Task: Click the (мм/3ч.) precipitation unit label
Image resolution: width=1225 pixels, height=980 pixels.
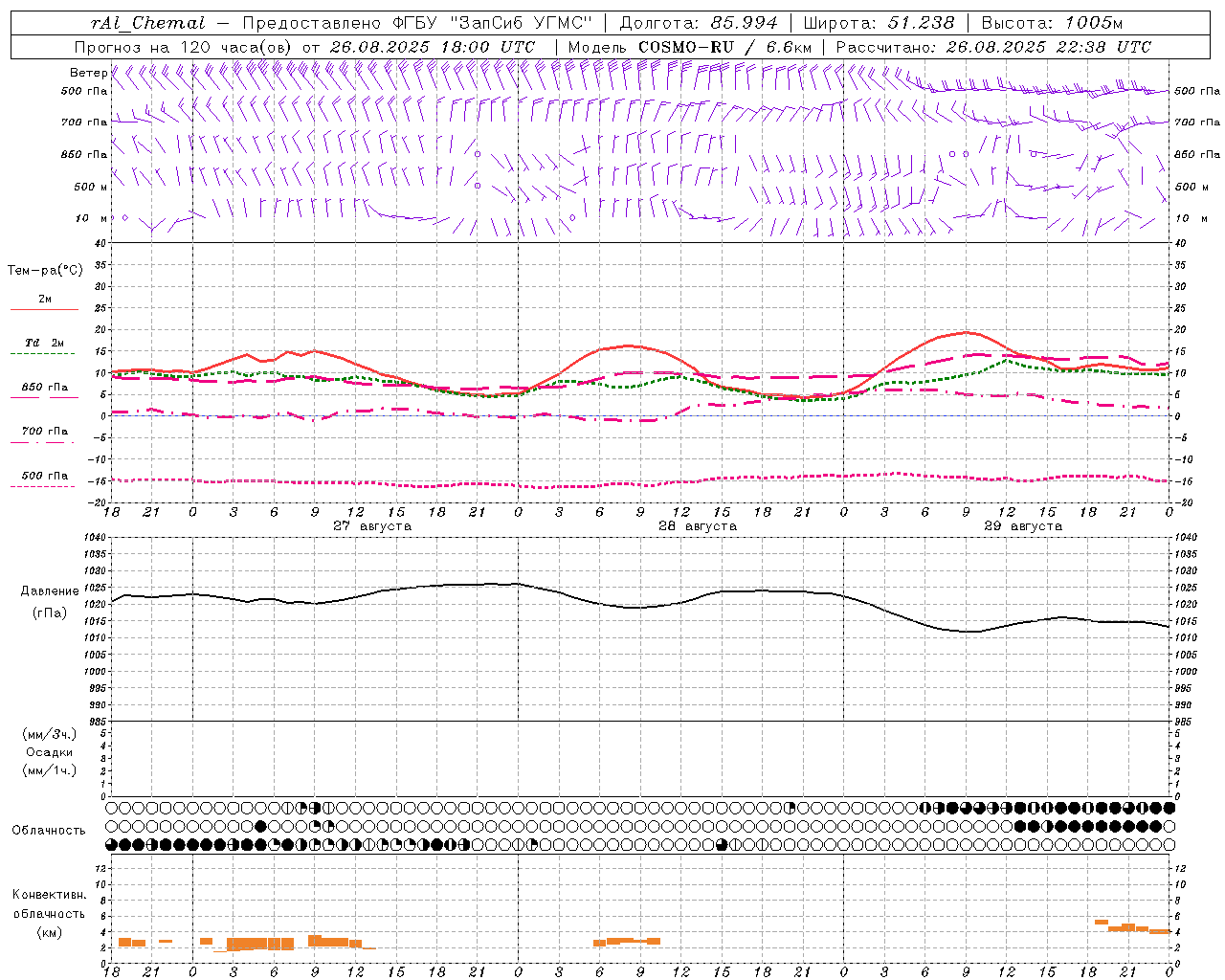Action: click(49, 734)
